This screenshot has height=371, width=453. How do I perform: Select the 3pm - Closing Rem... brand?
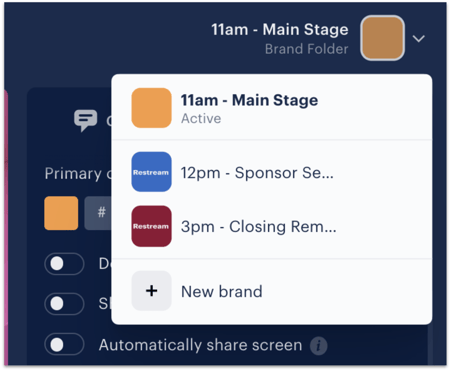(272, 227)
